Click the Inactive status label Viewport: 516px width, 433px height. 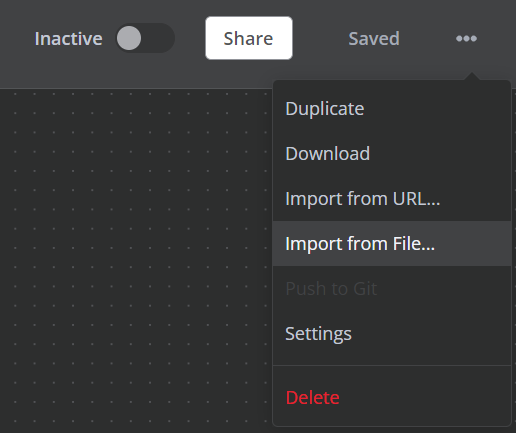coord(68,38)
